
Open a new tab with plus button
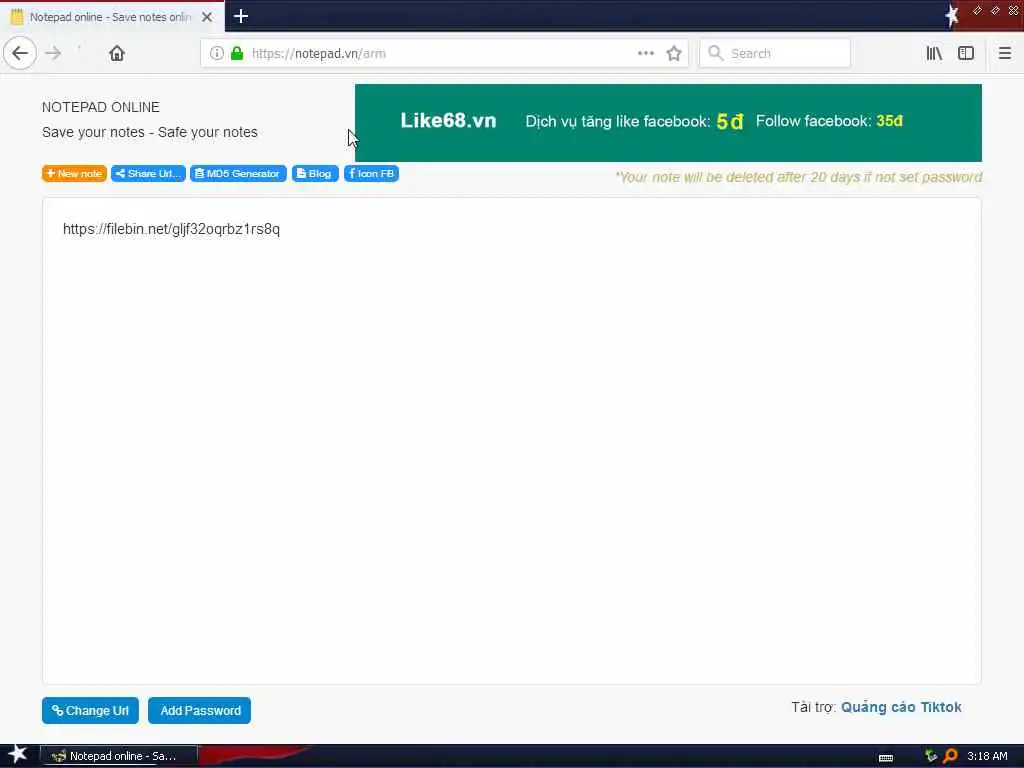(x=240, y=16)
